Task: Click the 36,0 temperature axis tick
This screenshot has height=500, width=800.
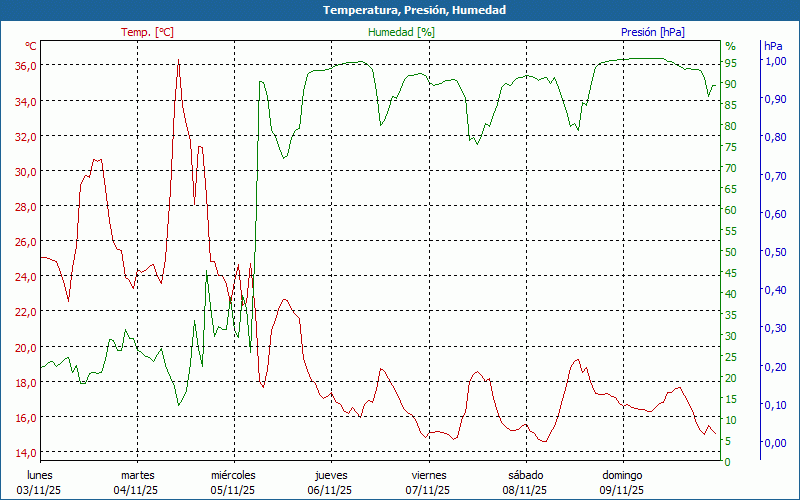Action: (x=25, y=65)
